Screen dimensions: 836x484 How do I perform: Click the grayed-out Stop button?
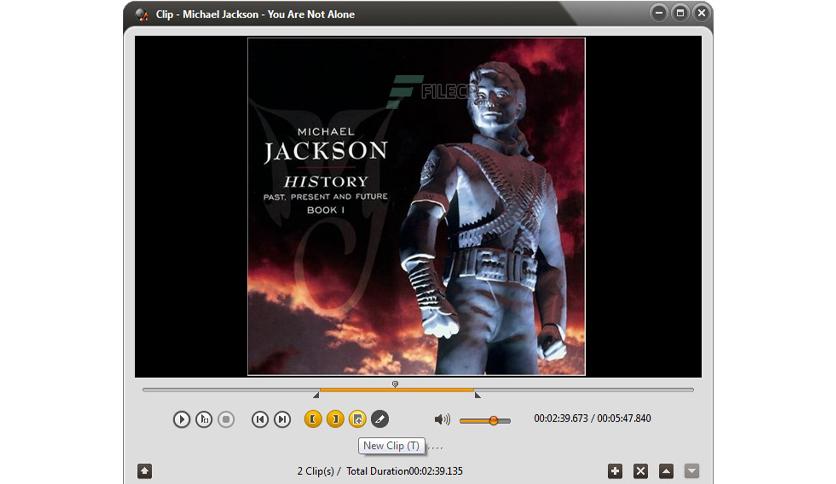(226, 420)
